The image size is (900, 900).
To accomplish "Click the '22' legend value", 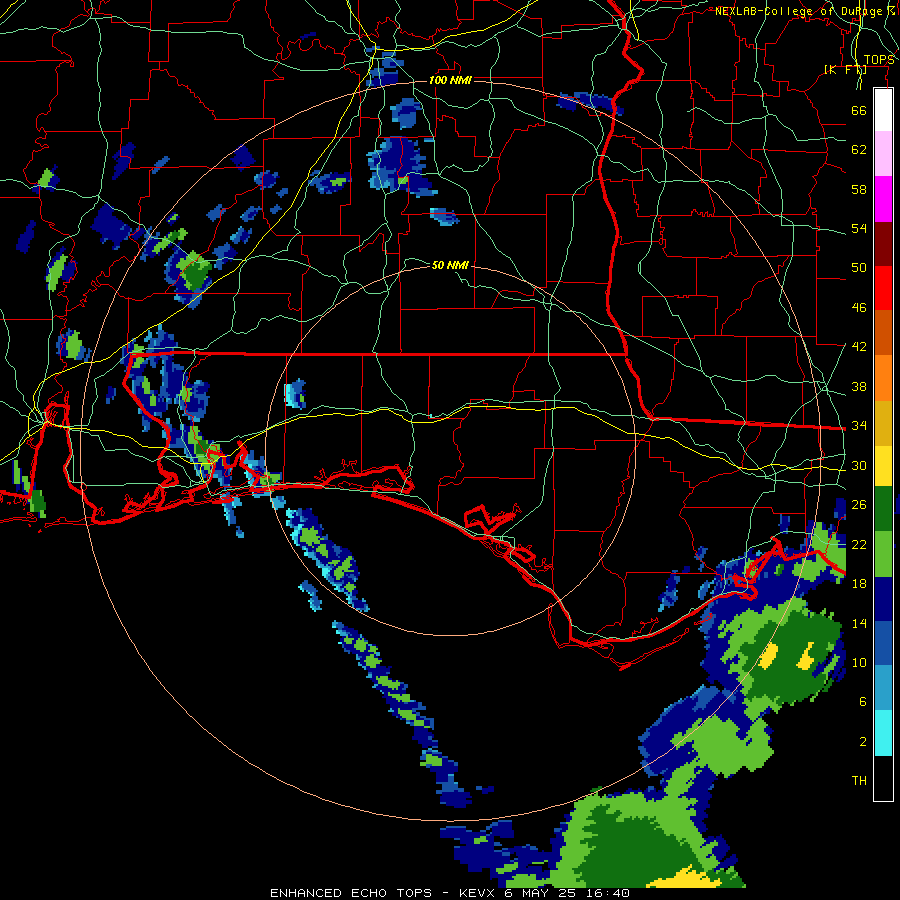I will (x=859, y=545).
